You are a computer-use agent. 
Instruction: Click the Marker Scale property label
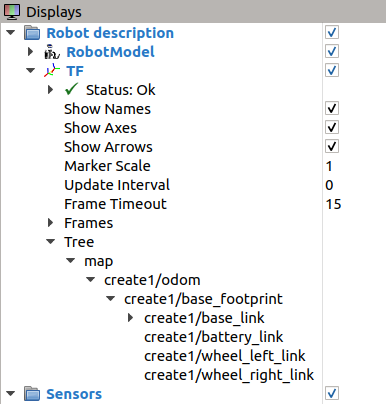[107, 166]
